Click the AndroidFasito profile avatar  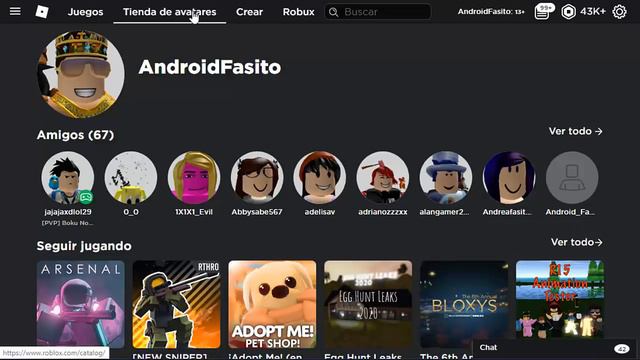tap(81, 75)
